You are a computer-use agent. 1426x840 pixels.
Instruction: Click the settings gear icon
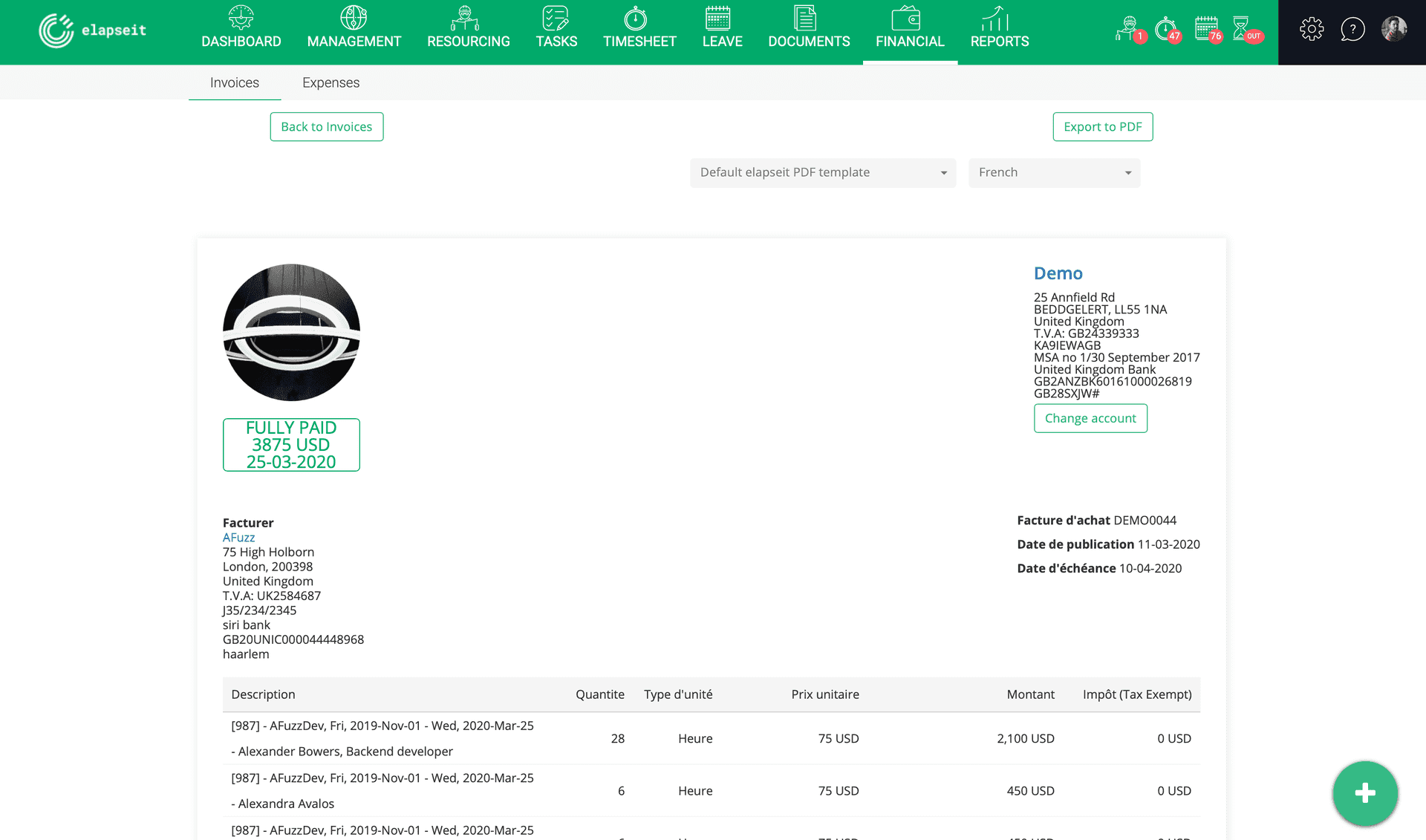click(1311, 30)
